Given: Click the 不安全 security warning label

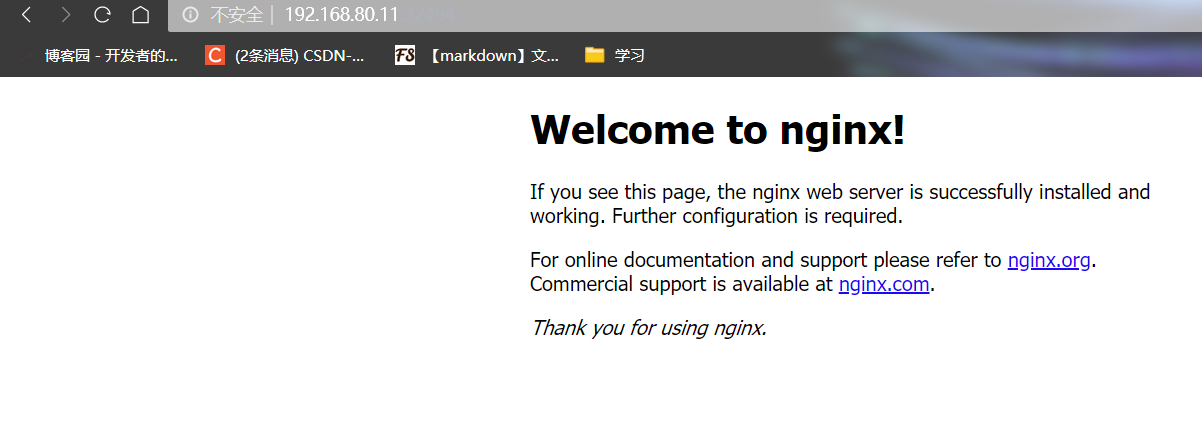Looking at the screenshot, I should 236,15.
